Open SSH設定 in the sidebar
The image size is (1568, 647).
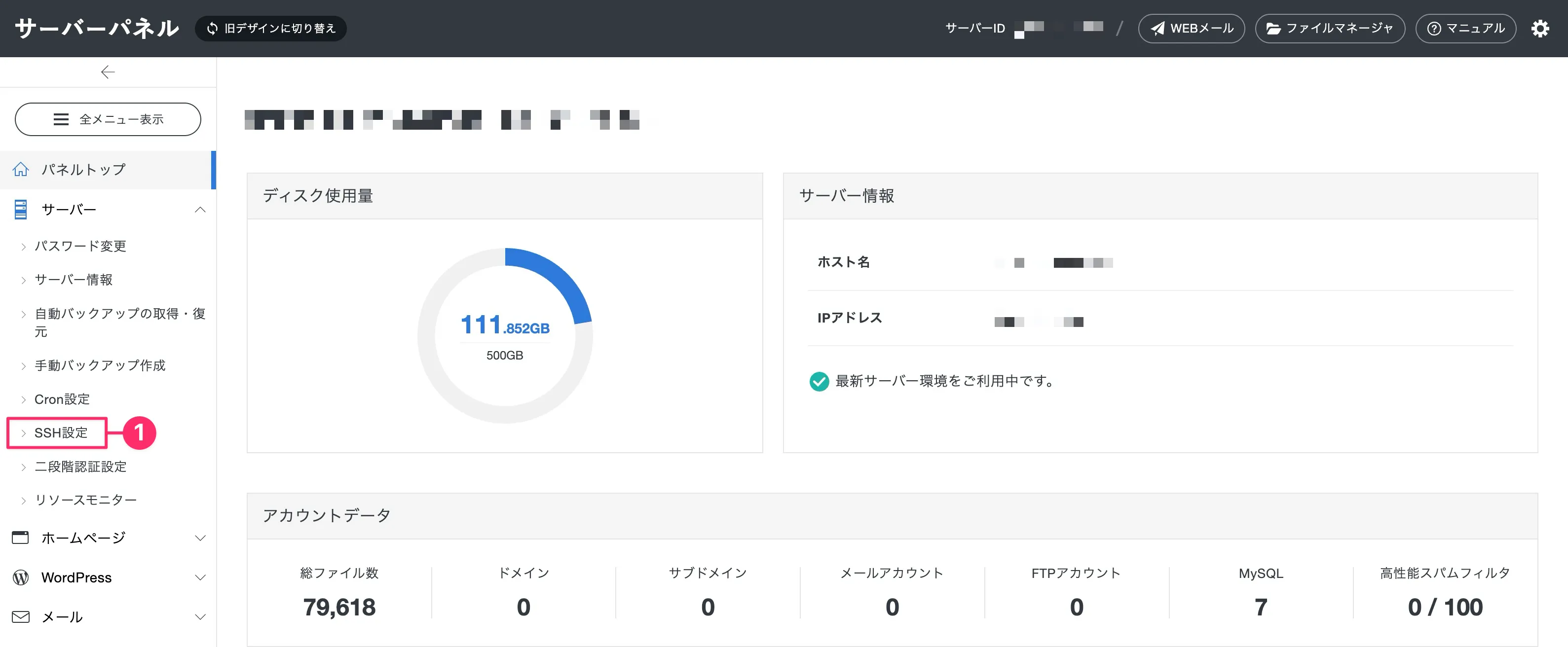coord(61,433)
